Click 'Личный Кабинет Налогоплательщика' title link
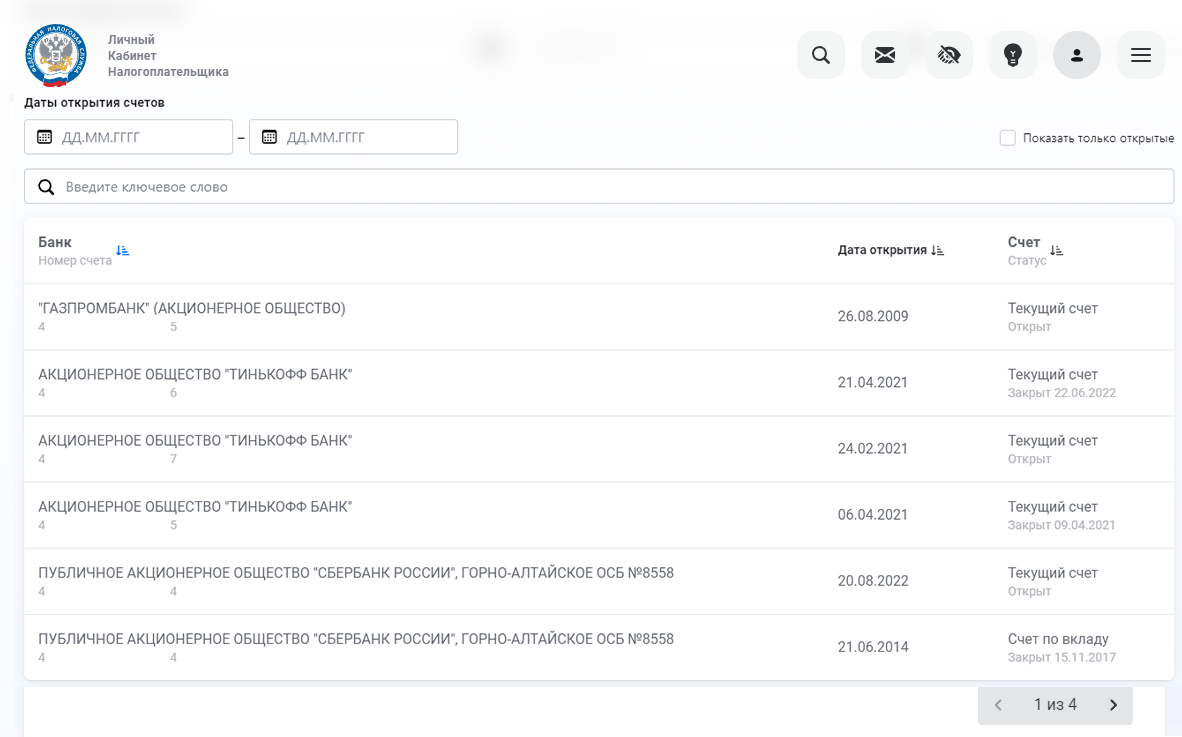Viewport: 1182px width, 737px height. 168,56
